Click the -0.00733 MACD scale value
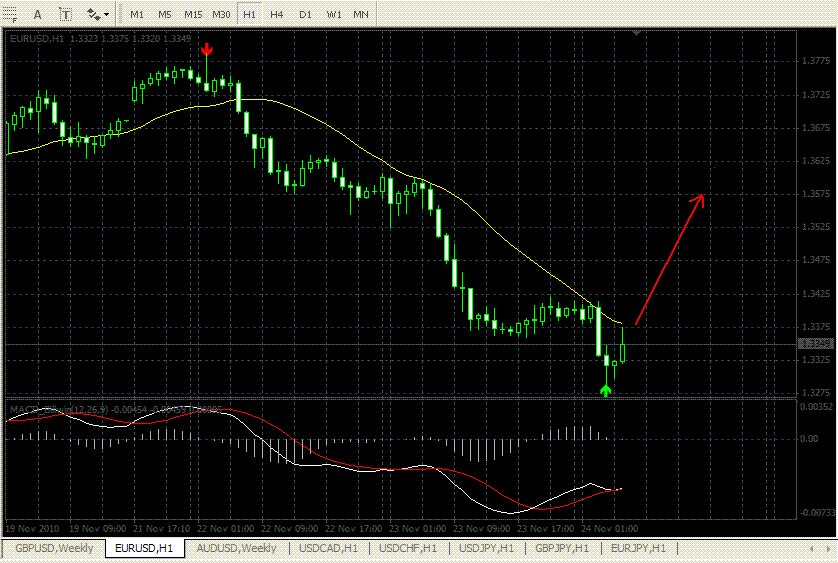Screen dimensions: 838x563 coord(816,513)
